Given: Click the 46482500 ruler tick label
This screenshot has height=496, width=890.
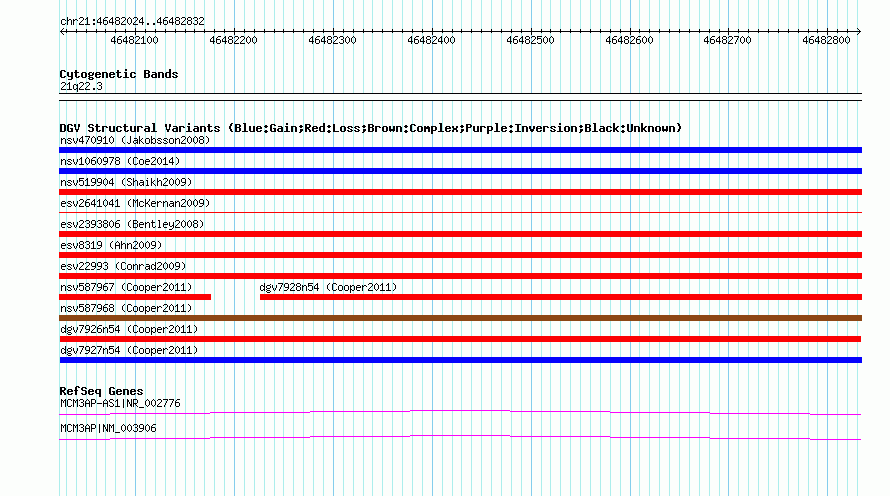Looking at the screenshot, I should (x=530, y=40).
